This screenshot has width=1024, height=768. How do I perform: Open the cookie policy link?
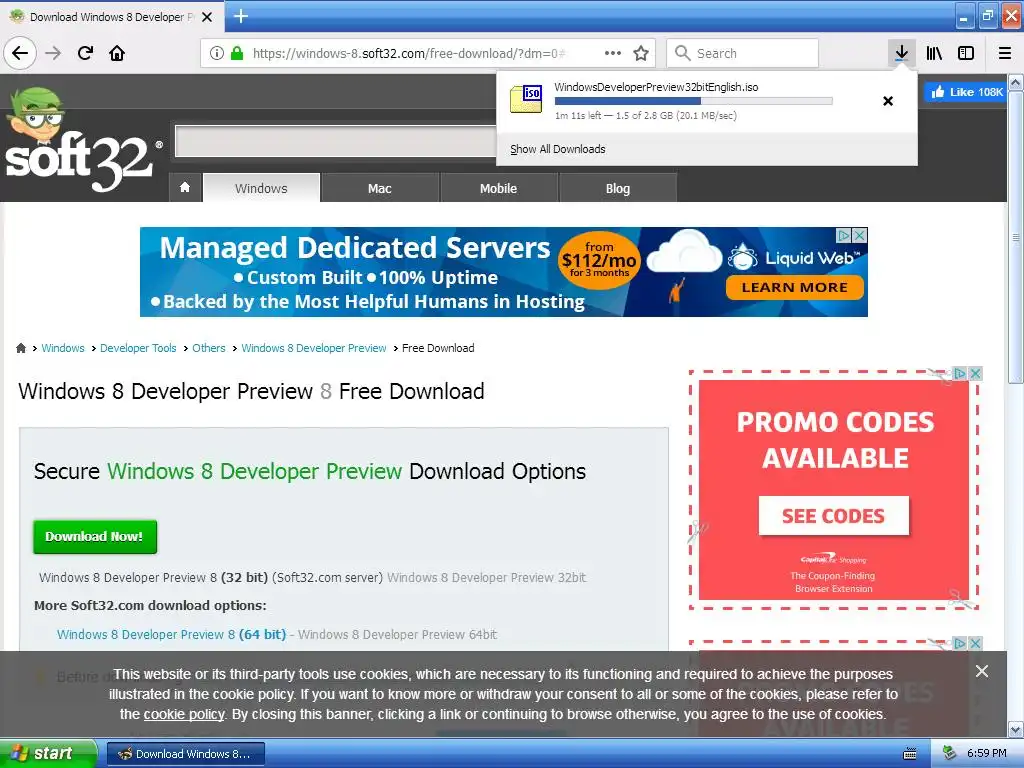[x=184, y=714]
